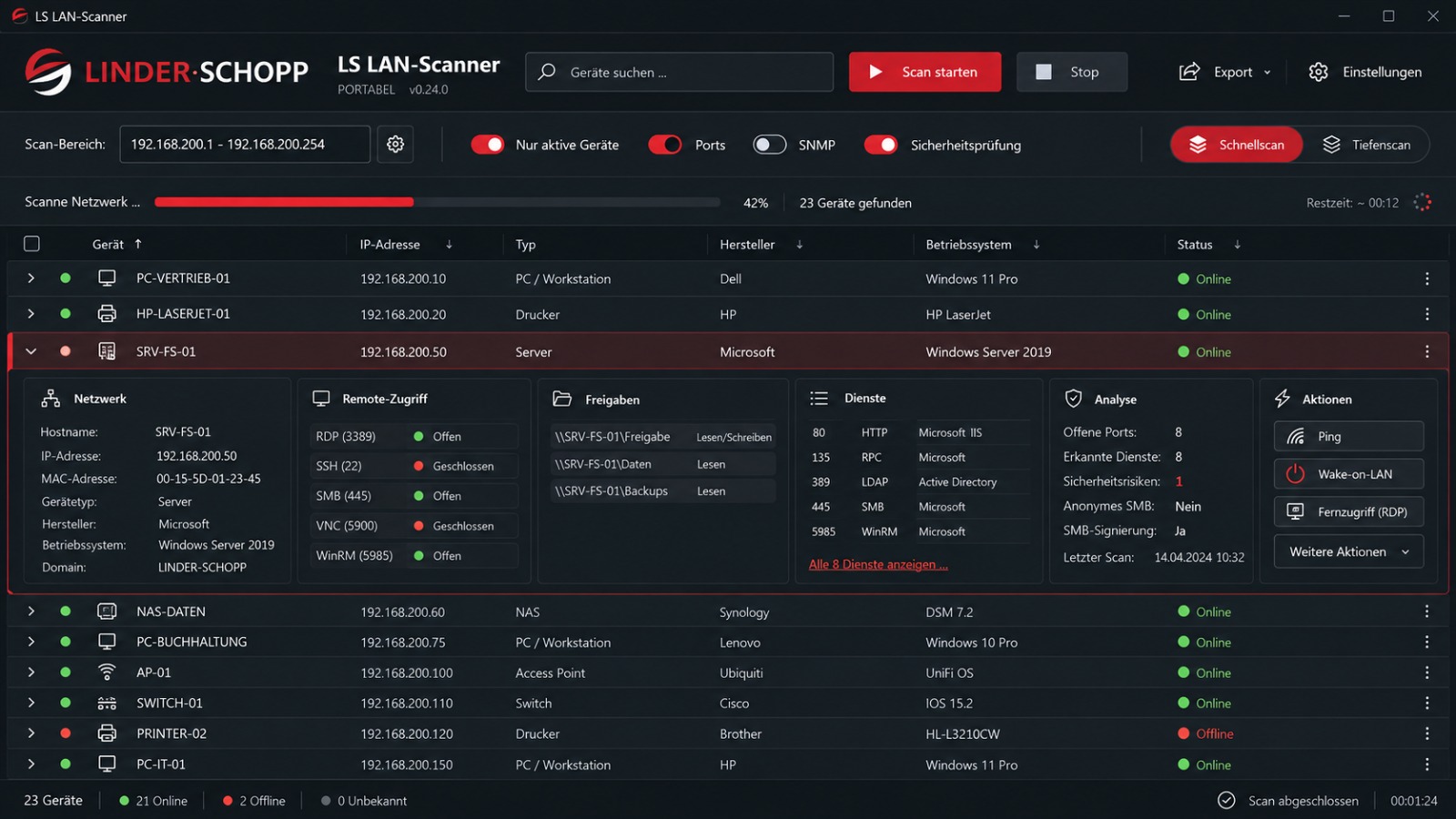Image resolution: width=1456 pixels, height=819 pixels.
Task: Open three-dot menu for HP-LASERJET-01
Action: 1427,314
